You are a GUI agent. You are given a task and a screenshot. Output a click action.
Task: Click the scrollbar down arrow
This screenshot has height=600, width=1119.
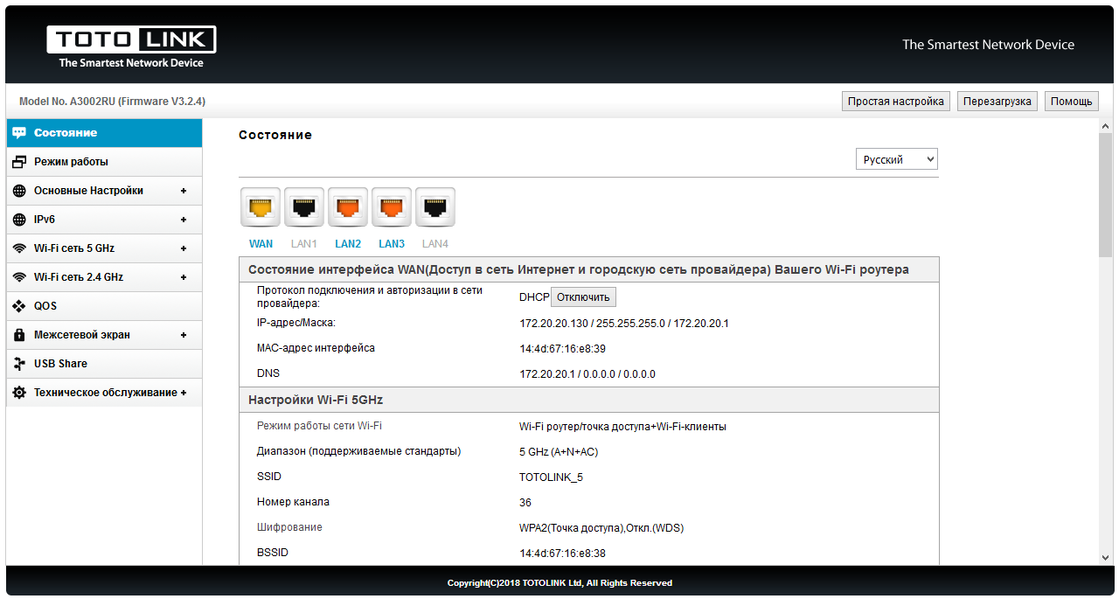coord(1105,558)
